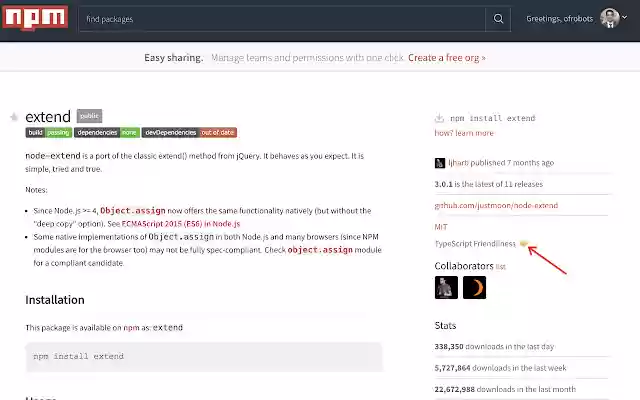Image resolution: width=640 pixels, height=400 pixels.
Task: Click the TypeScript Friendliness indicator icon
Action: (x=524, y=244)
